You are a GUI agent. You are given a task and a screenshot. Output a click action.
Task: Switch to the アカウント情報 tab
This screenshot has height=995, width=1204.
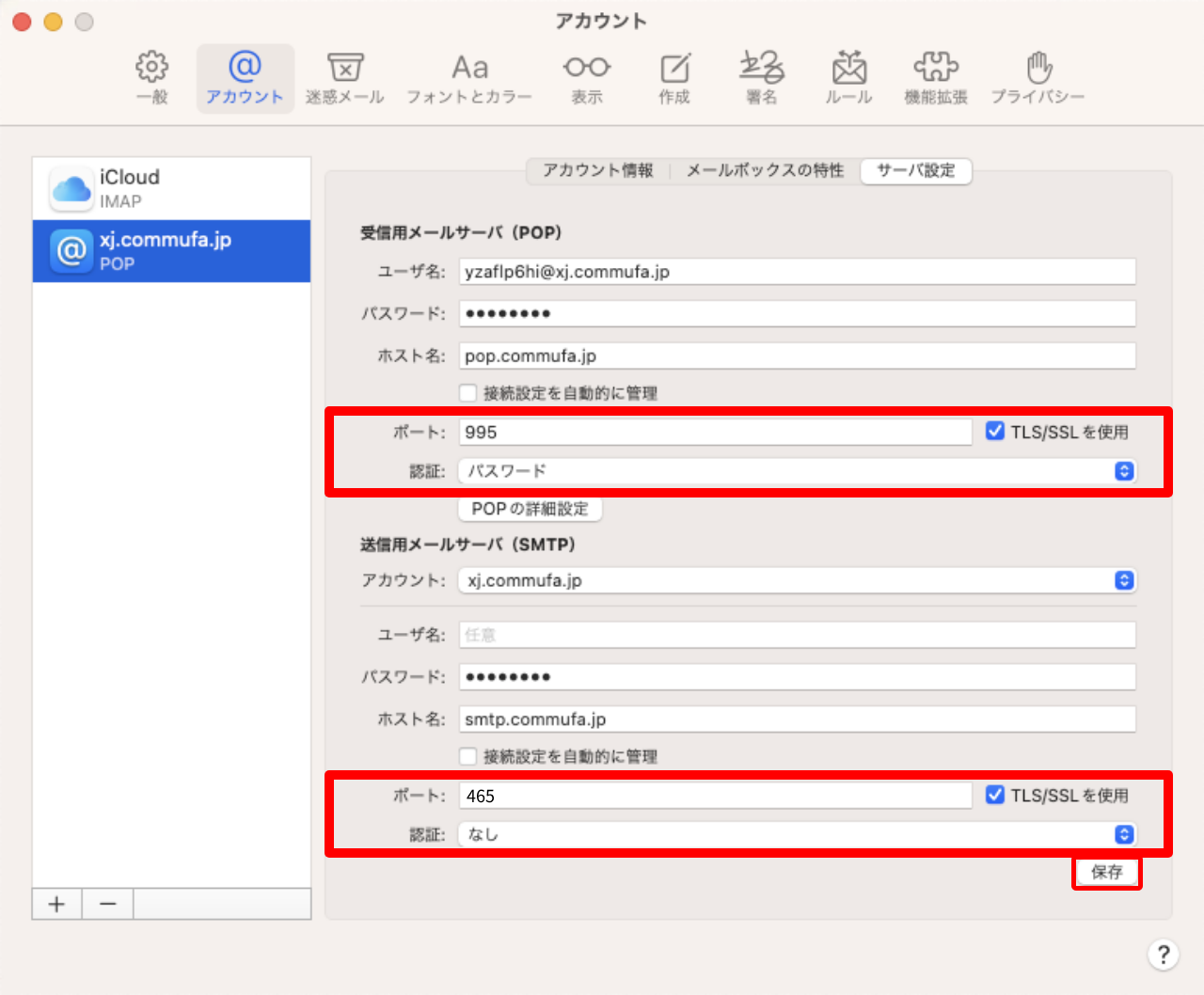[598, 170]
